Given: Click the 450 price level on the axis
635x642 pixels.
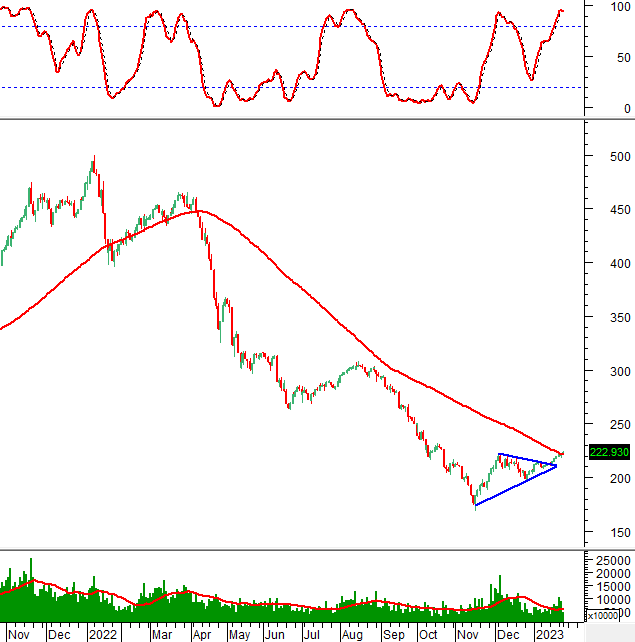Looking at the screenshot, I should click(x=620, y=210).
